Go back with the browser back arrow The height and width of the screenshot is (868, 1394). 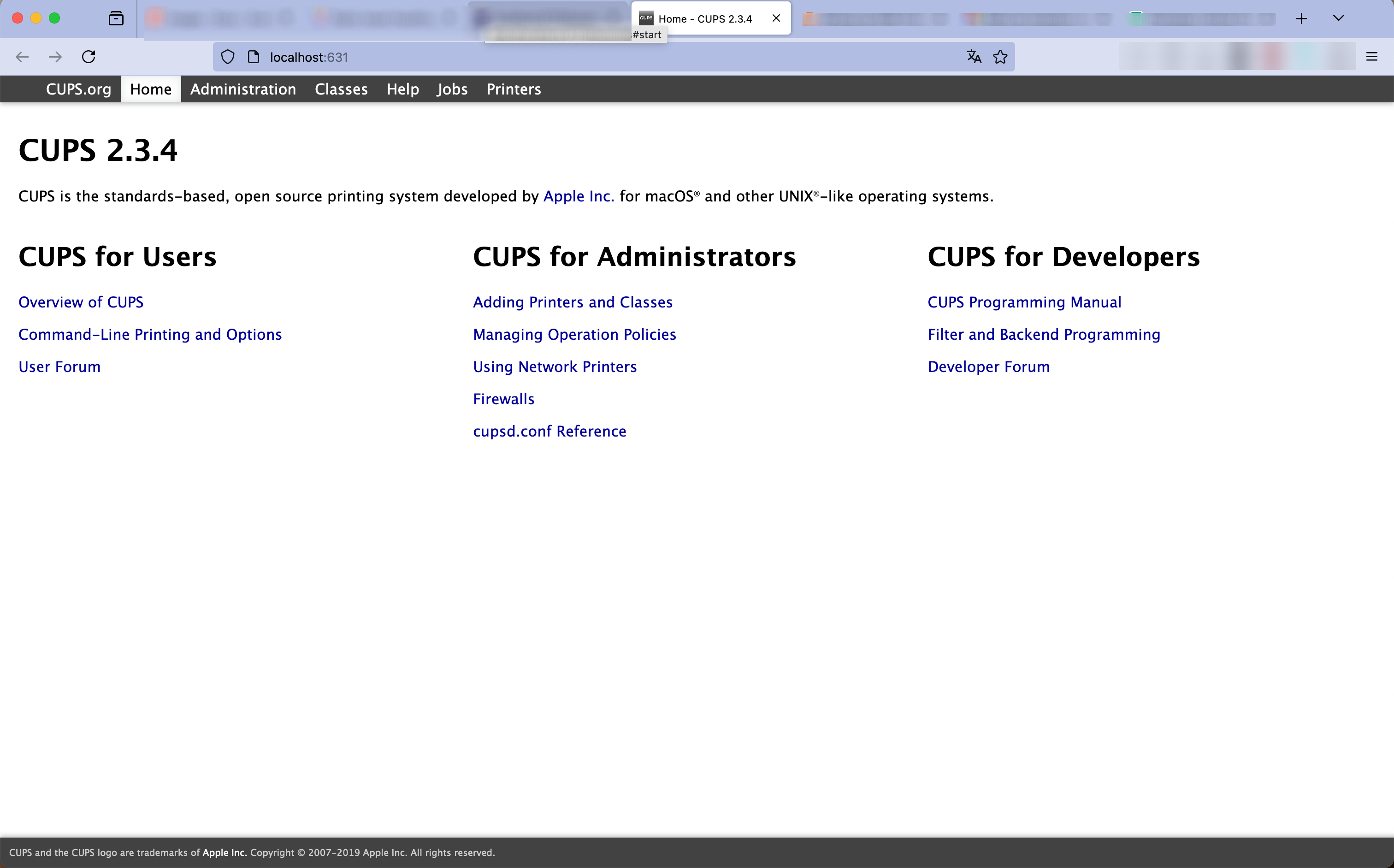22,57
